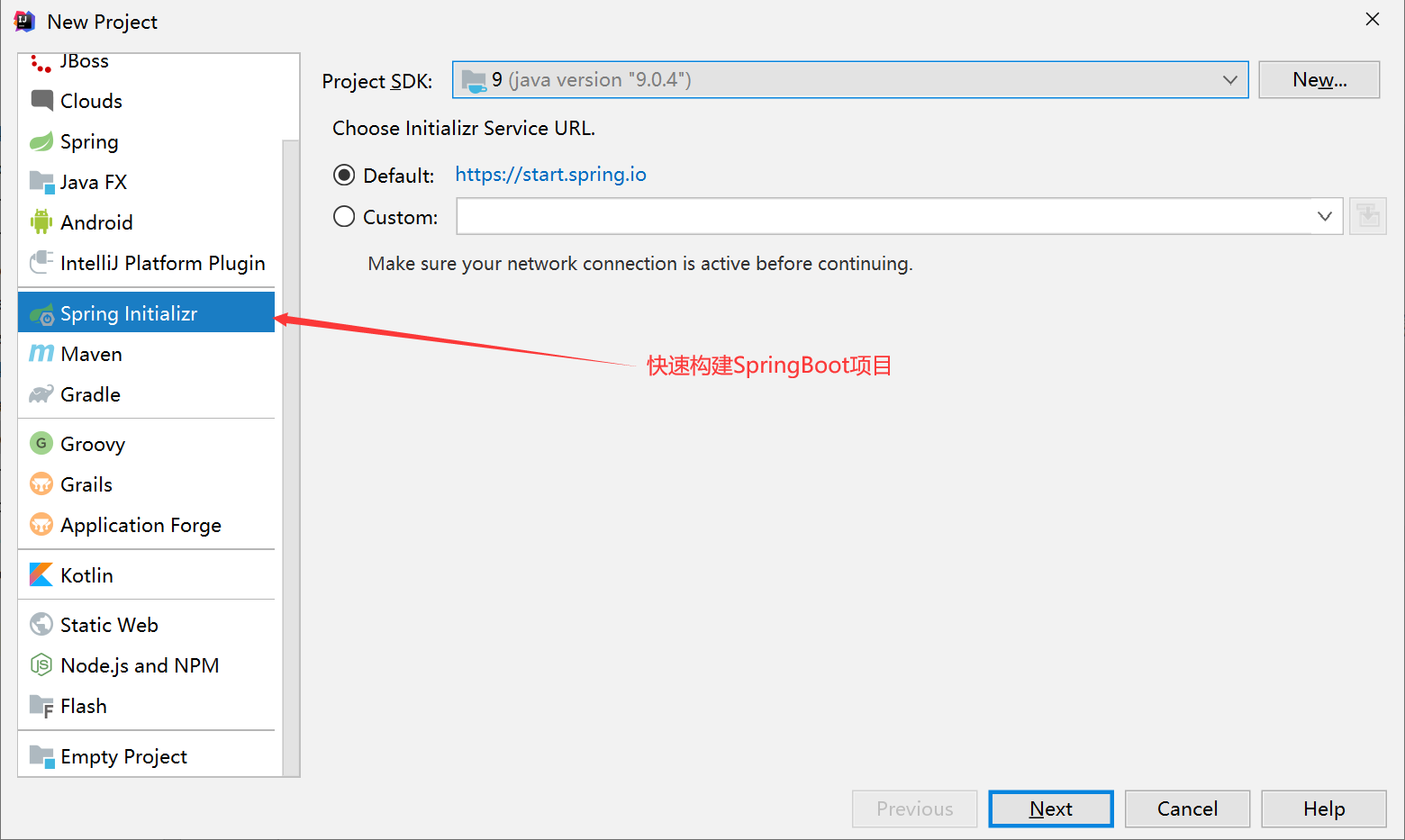Click the Cancel button
Image resolution: width=1405 pixels, height=840 pixels.
pyautogui.click(x=1187, y=808)
